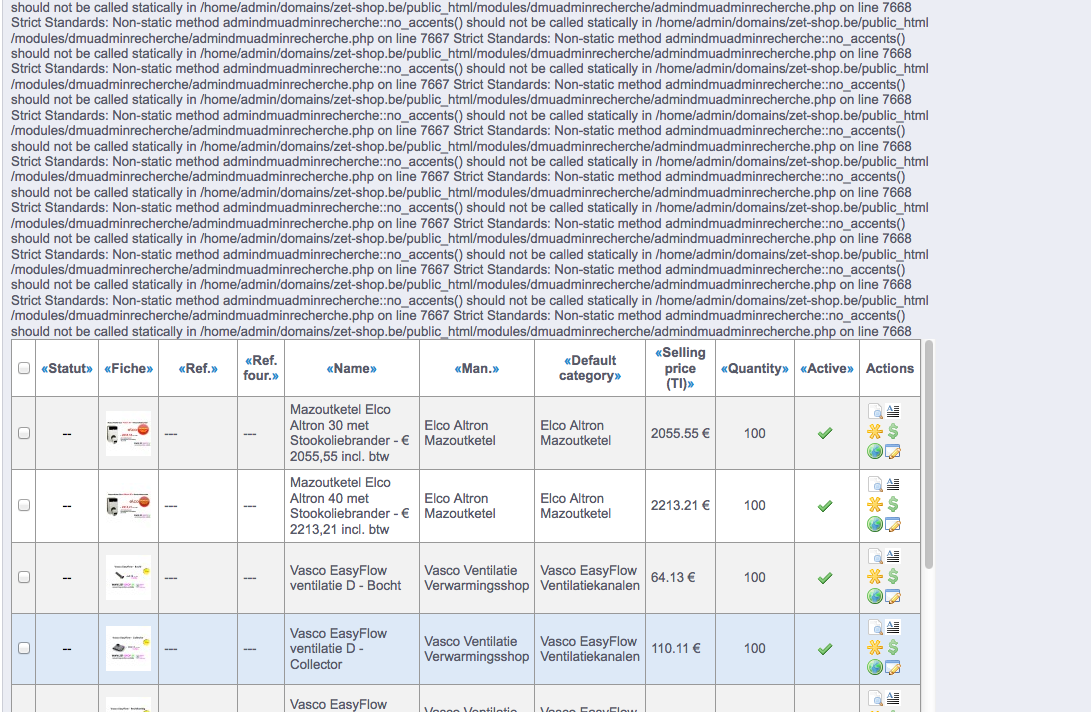The height and width of the screenshot is (712, 1091).
Task: Click yellow asterisk icon for EasyFlow Bocht row
Action: (875, 576)
